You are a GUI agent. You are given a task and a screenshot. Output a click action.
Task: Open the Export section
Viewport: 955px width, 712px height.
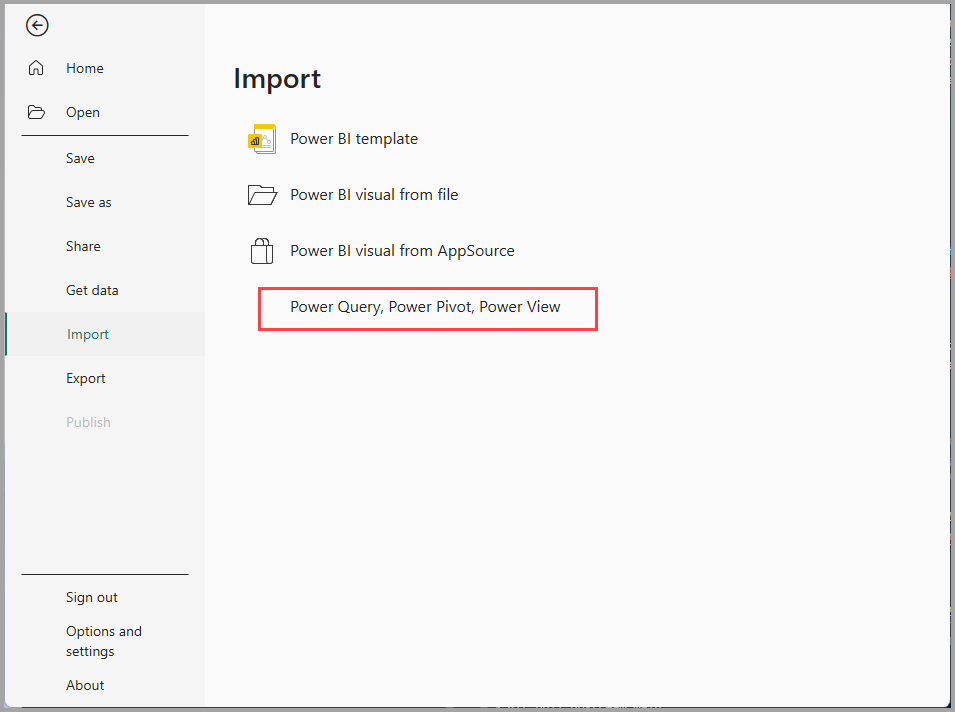point(86,378)
